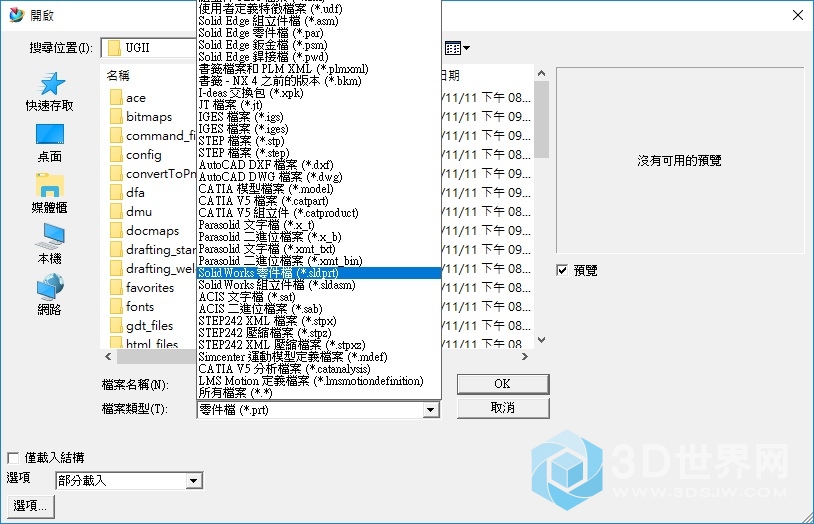Open the Look in (搜尋位置) UGII dropdown
This screenshot has width=814, height=524.
(150, 48)
